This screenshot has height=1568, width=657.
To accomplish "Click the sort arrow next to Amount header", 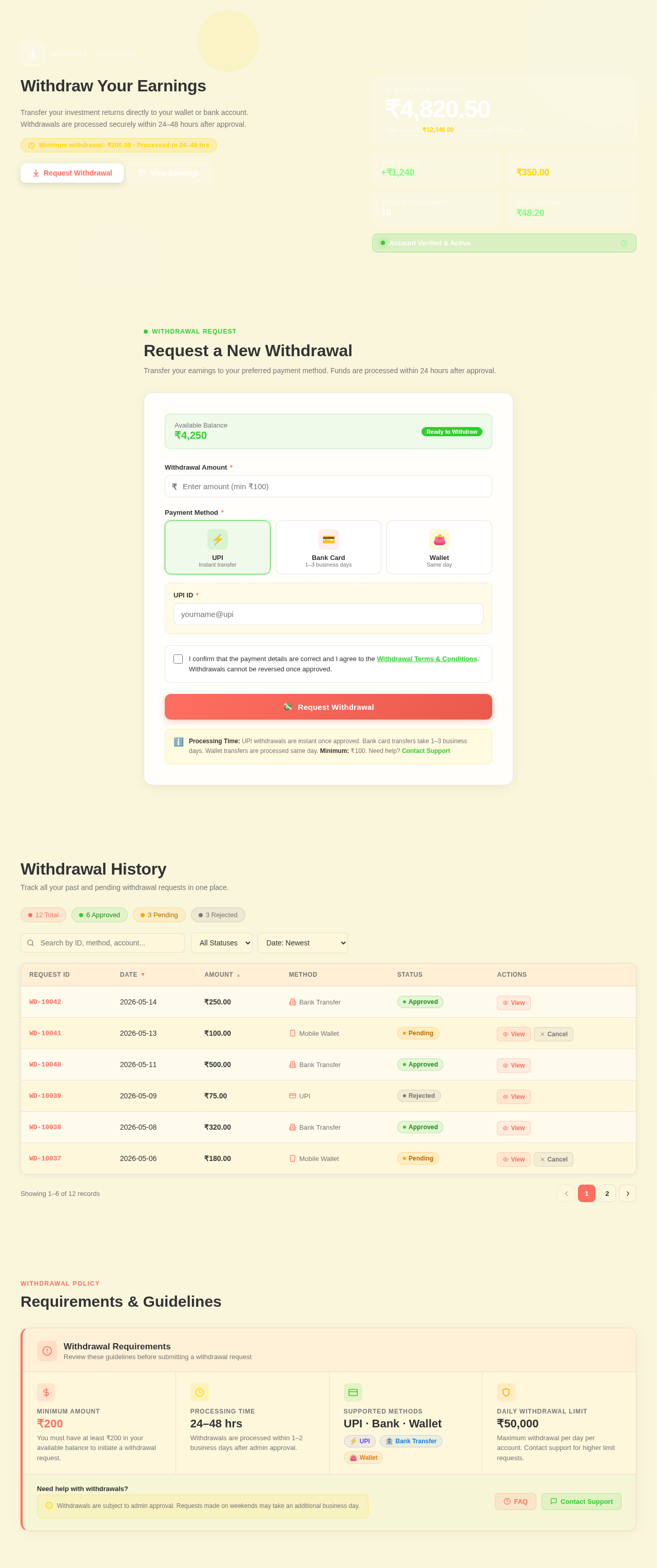I will click(238, 975).
